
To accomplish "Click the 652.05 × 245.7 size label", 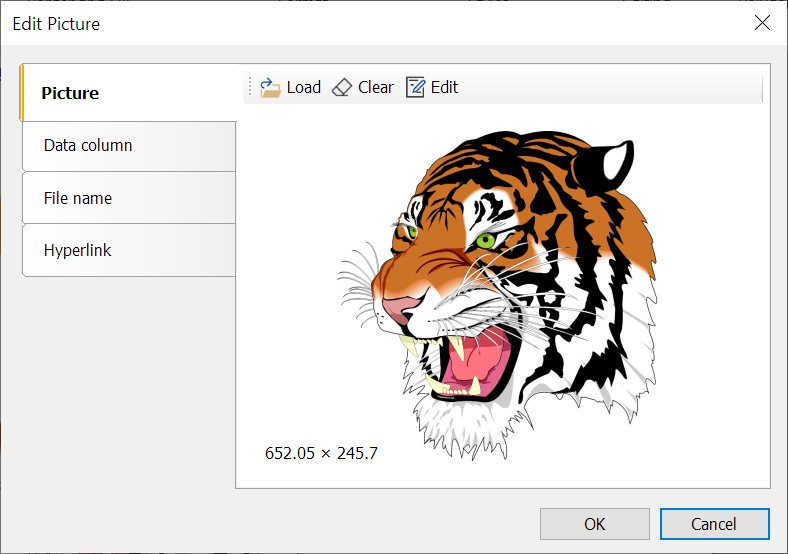I will coord(321,453).
